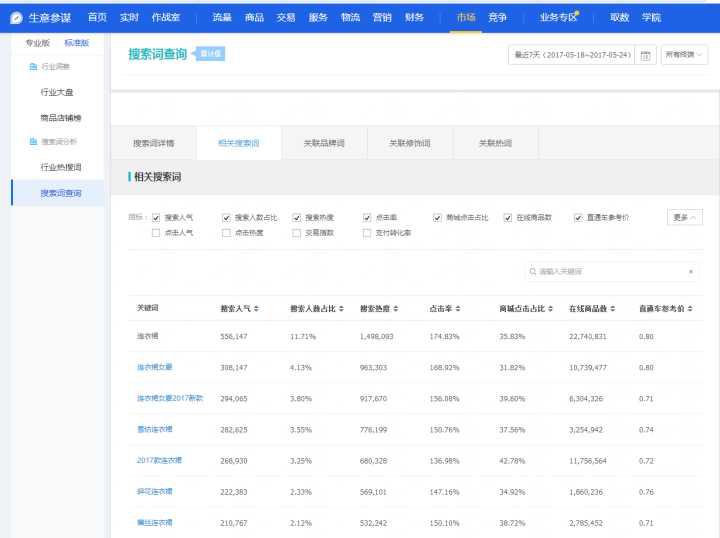The image size is (720, 538).
Task: Enable the 交易指数 indicator checkbox
Action: 297,233
